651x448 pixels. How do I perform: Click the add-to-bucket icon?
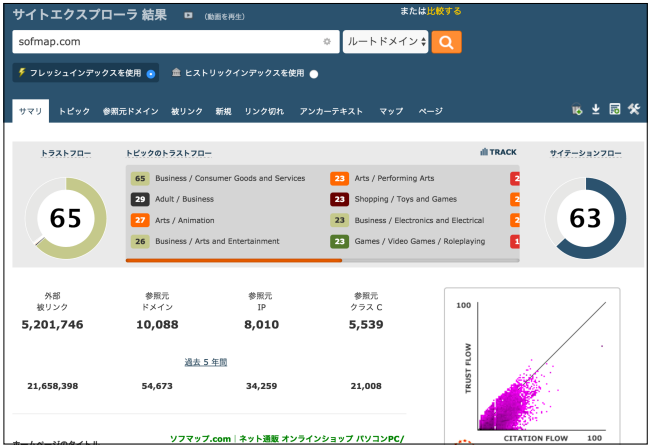[x=577, y=110]
